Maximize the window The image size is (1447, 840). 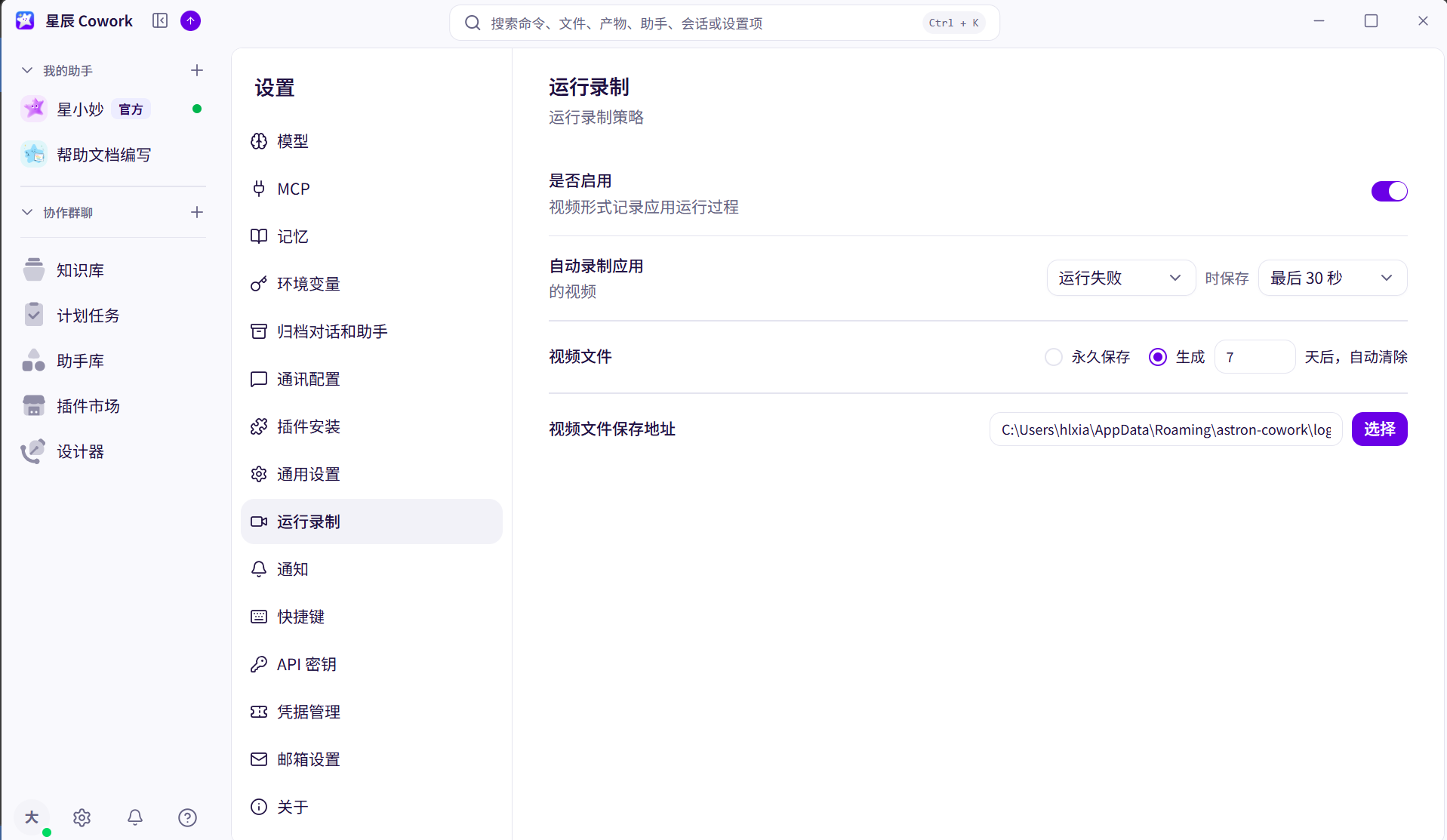click(1371, 21)
